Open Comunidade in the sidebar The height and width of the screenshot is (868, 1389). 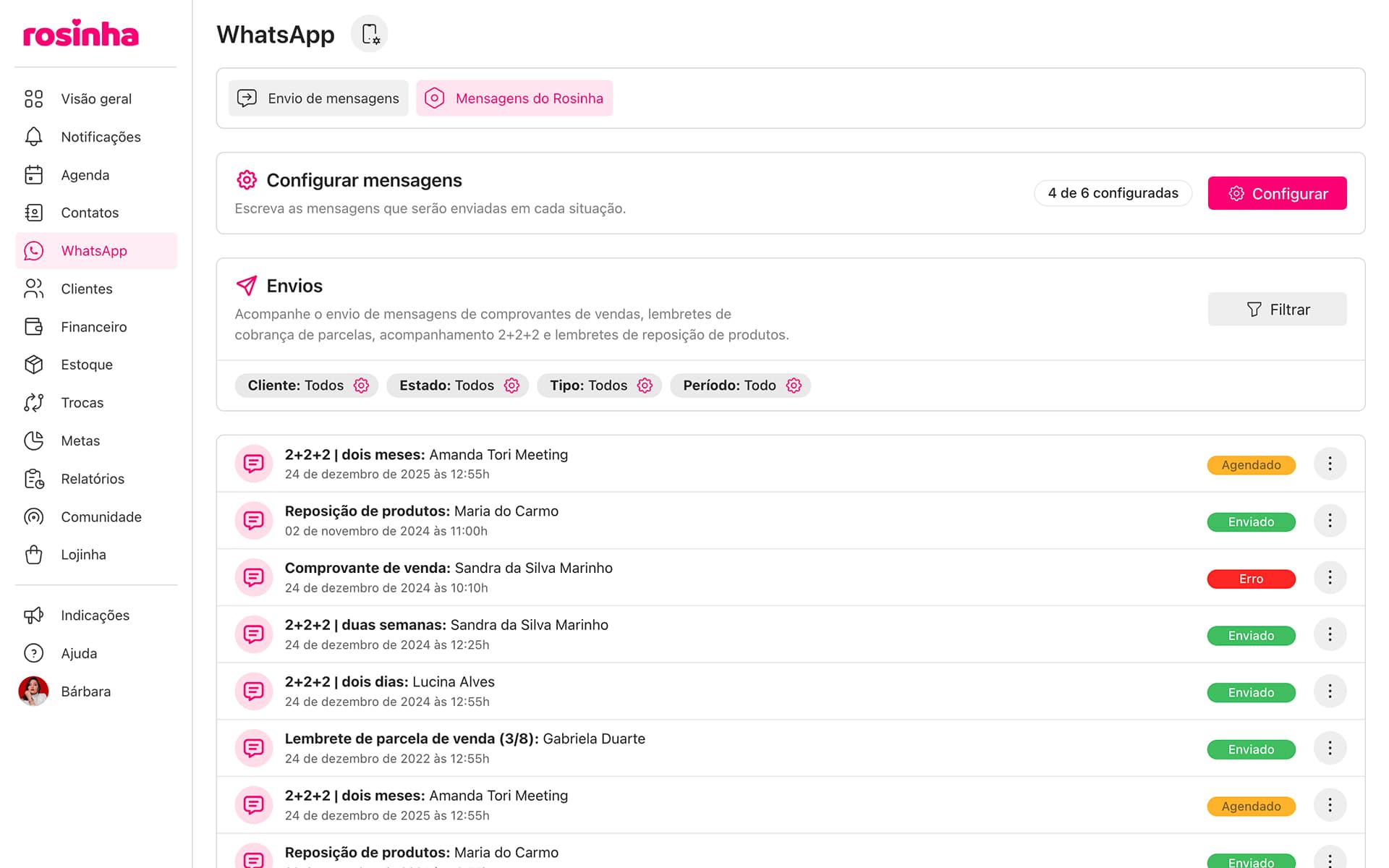[x=101, y=516]
